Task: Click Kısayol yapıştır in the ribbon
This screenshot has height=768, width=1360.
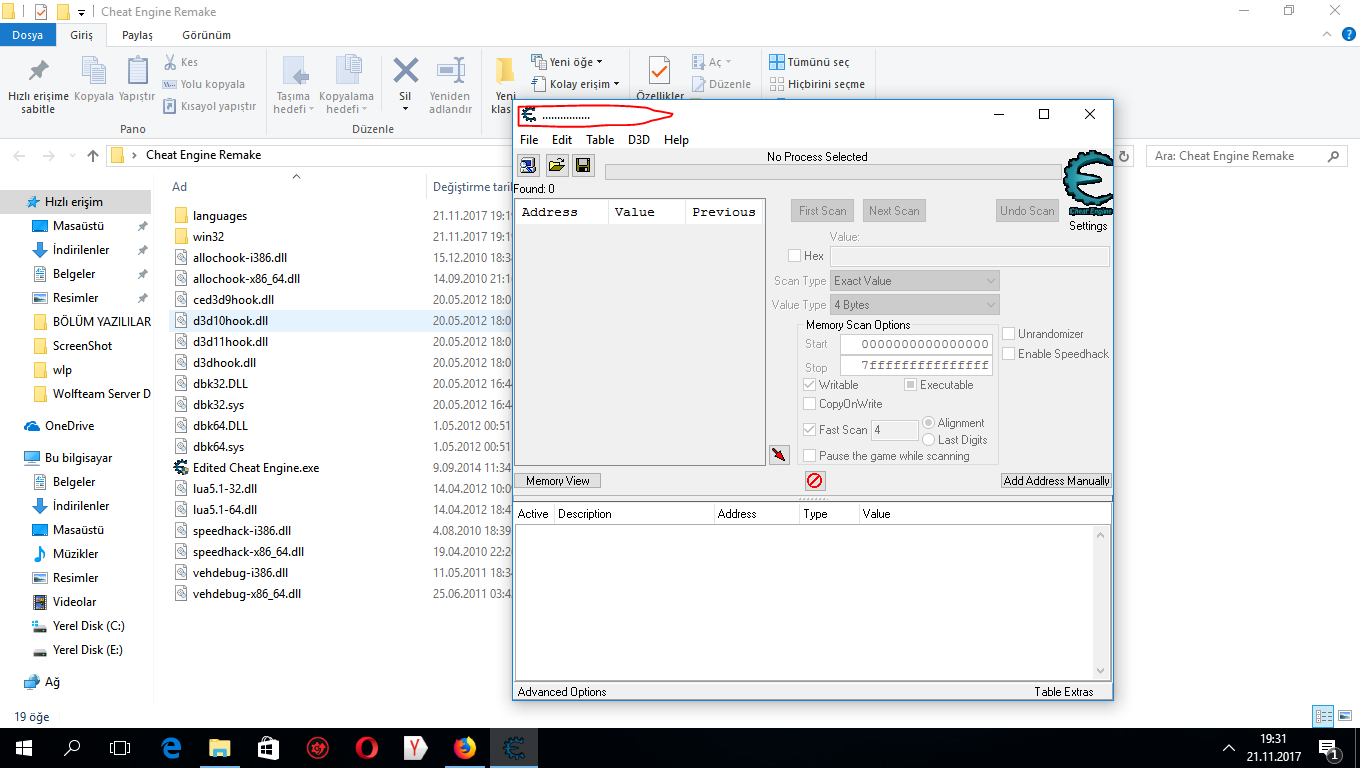Action: 209,106
